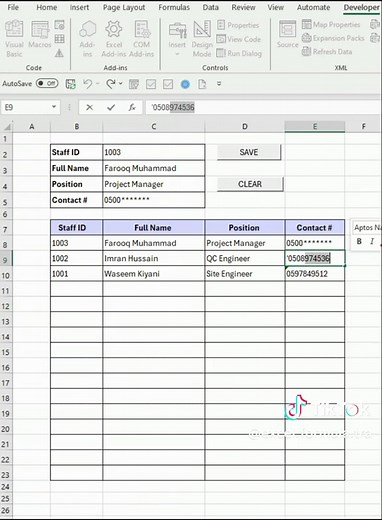
Task: Select row 10 header
Action: coord(6,275)
